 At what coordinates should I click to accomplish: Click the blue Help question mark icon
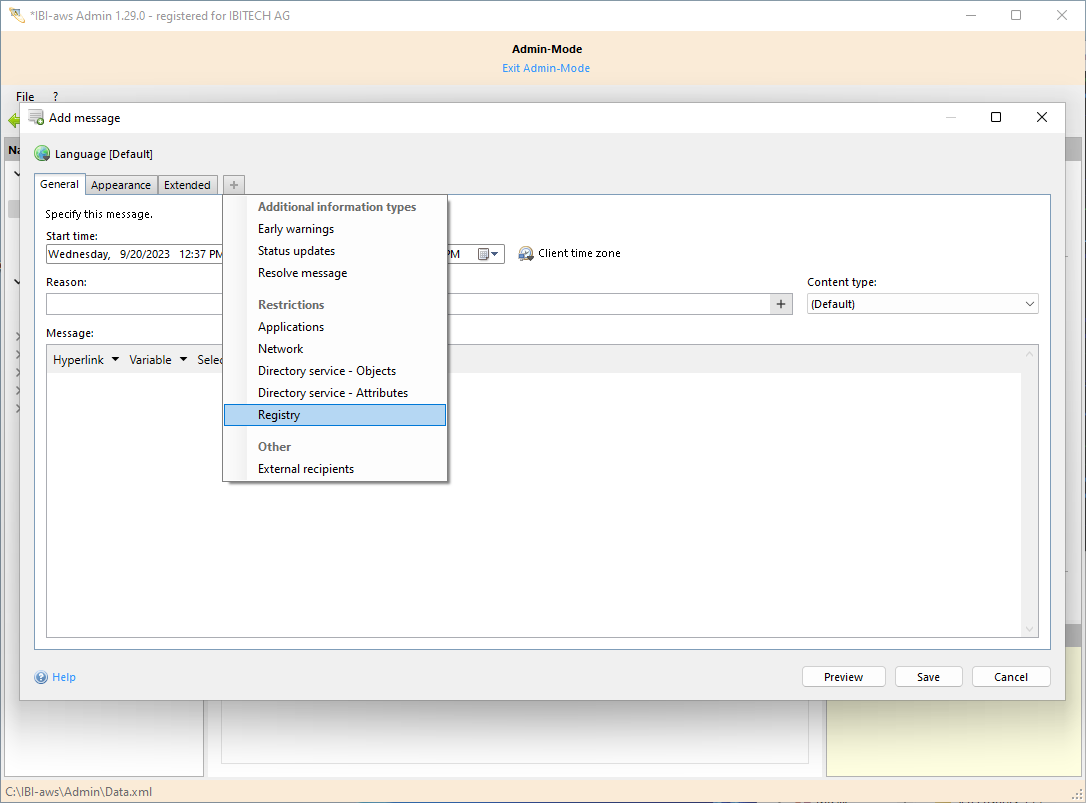(41, 677)
